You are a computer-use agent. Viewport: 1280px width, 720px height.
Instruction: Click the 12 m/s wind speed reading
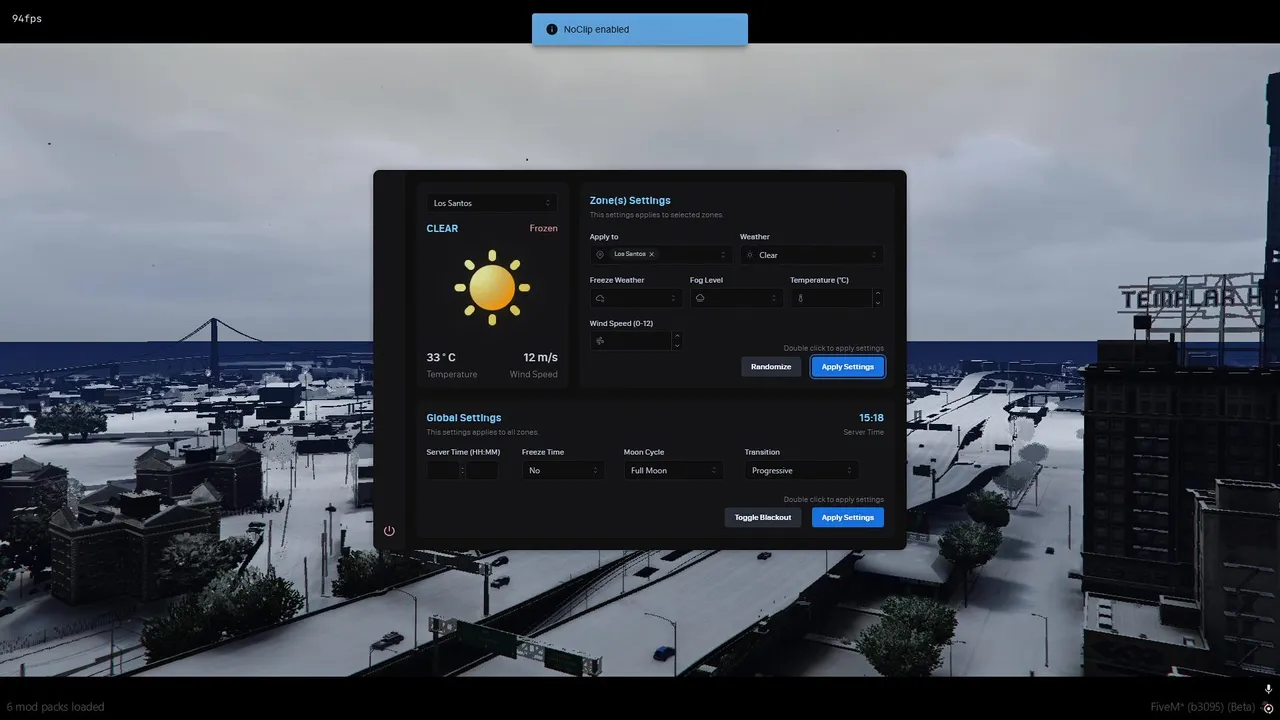541,357
